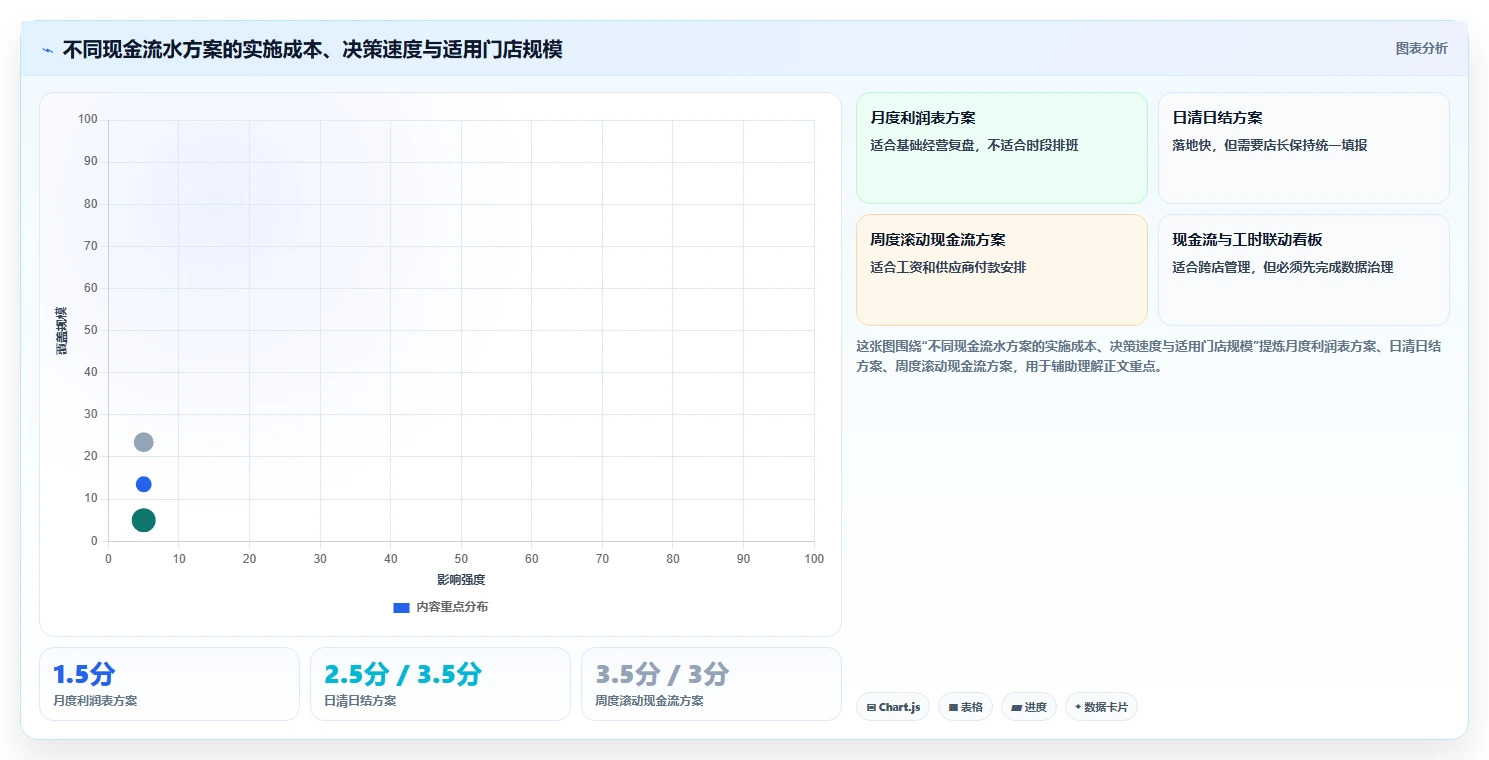
Task: Select the dark green bubble on chart
Action: pos(143,520)
